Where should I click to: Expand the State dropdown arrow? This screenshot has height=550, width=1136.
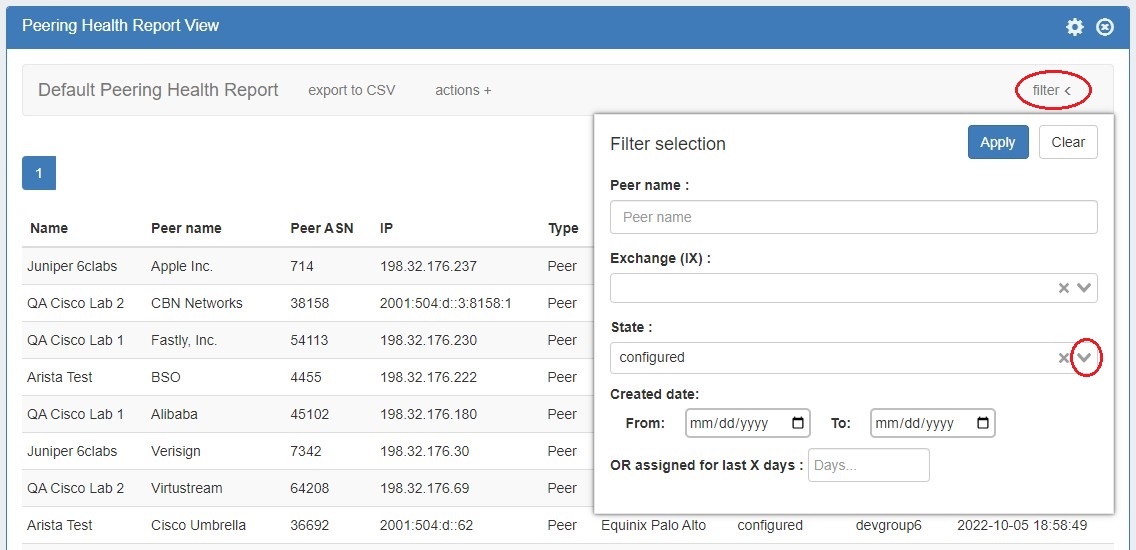click(1085, 358)
